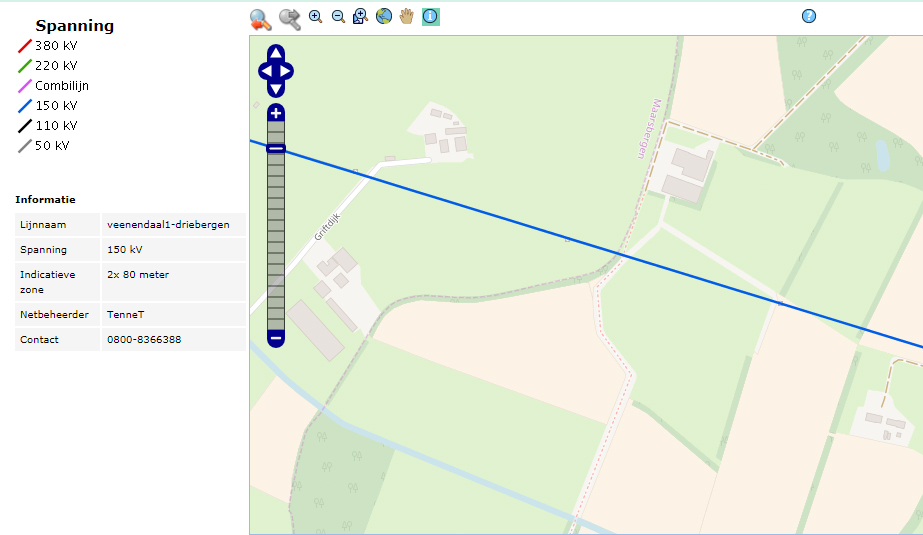Go to next map view
This screenshot has height=535, width=923.
pos(289,18)
